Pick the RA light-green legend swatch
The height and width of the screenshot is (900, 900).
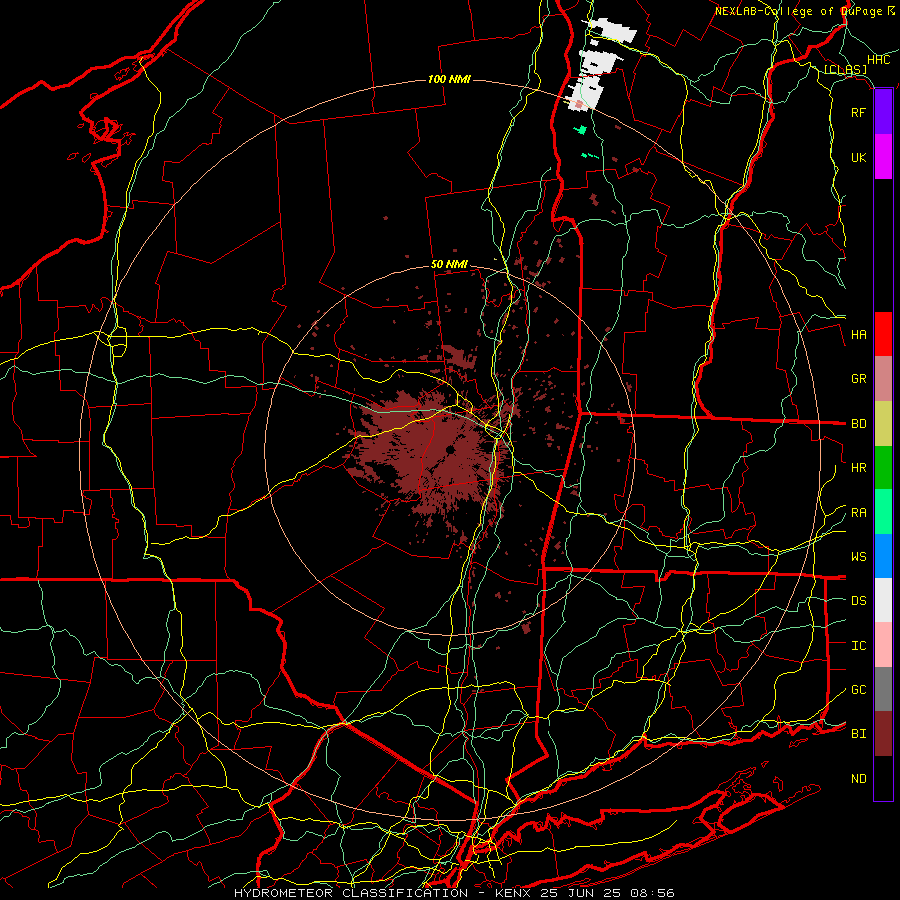click(883, 512)
